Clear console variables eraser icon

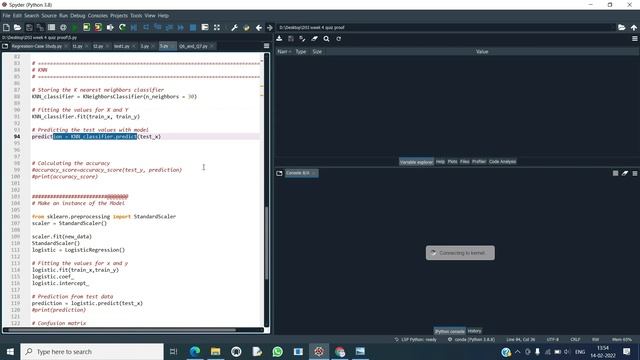[x=625, y=173]
